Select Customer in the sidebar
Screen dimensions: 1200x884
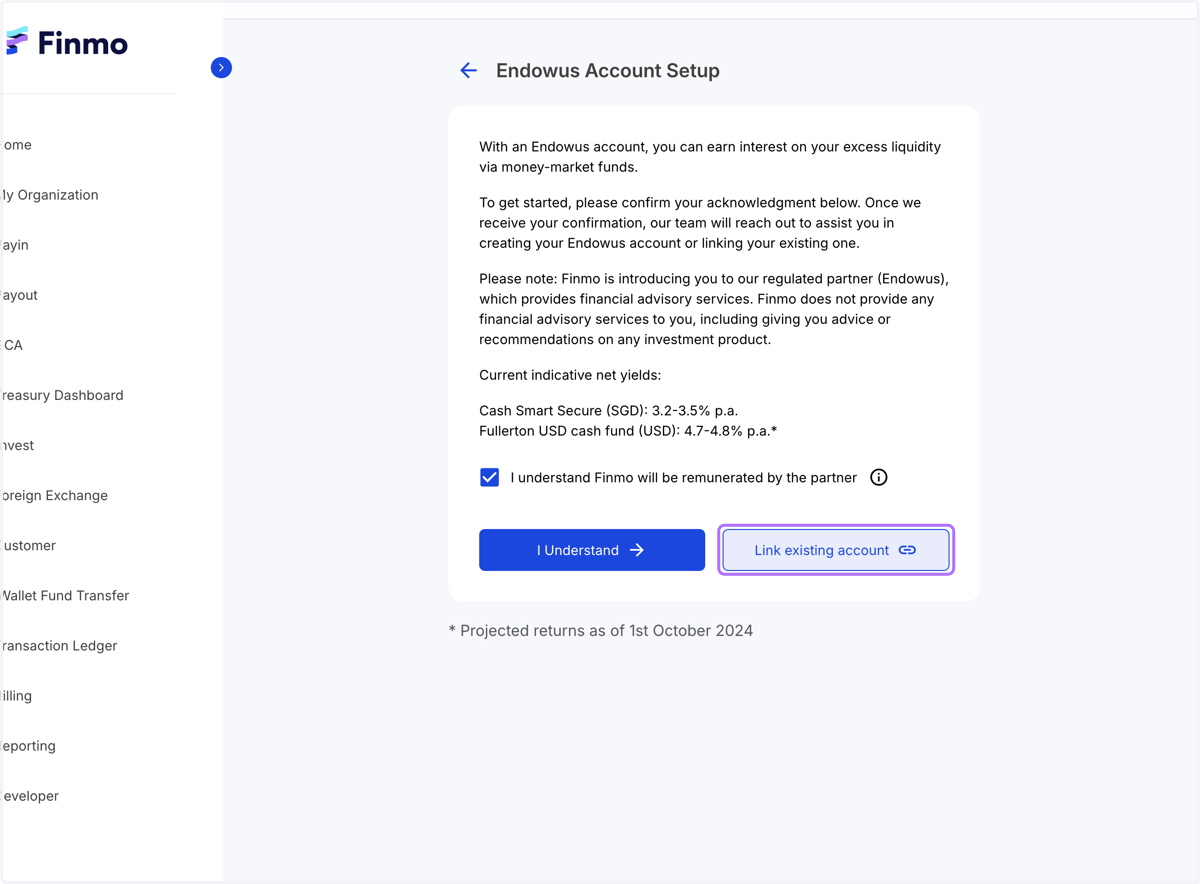pyautogui.click(x=28, y=545)
